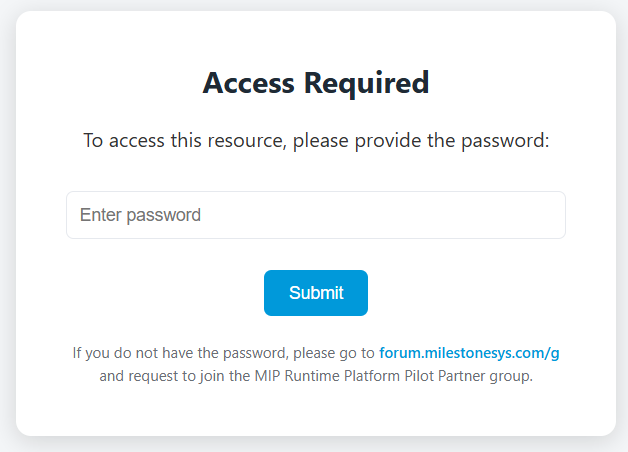Screen dimensions: 628x452
Task: Click the Enter password input field
Action: pyautogui.click(x=316, y=215)
